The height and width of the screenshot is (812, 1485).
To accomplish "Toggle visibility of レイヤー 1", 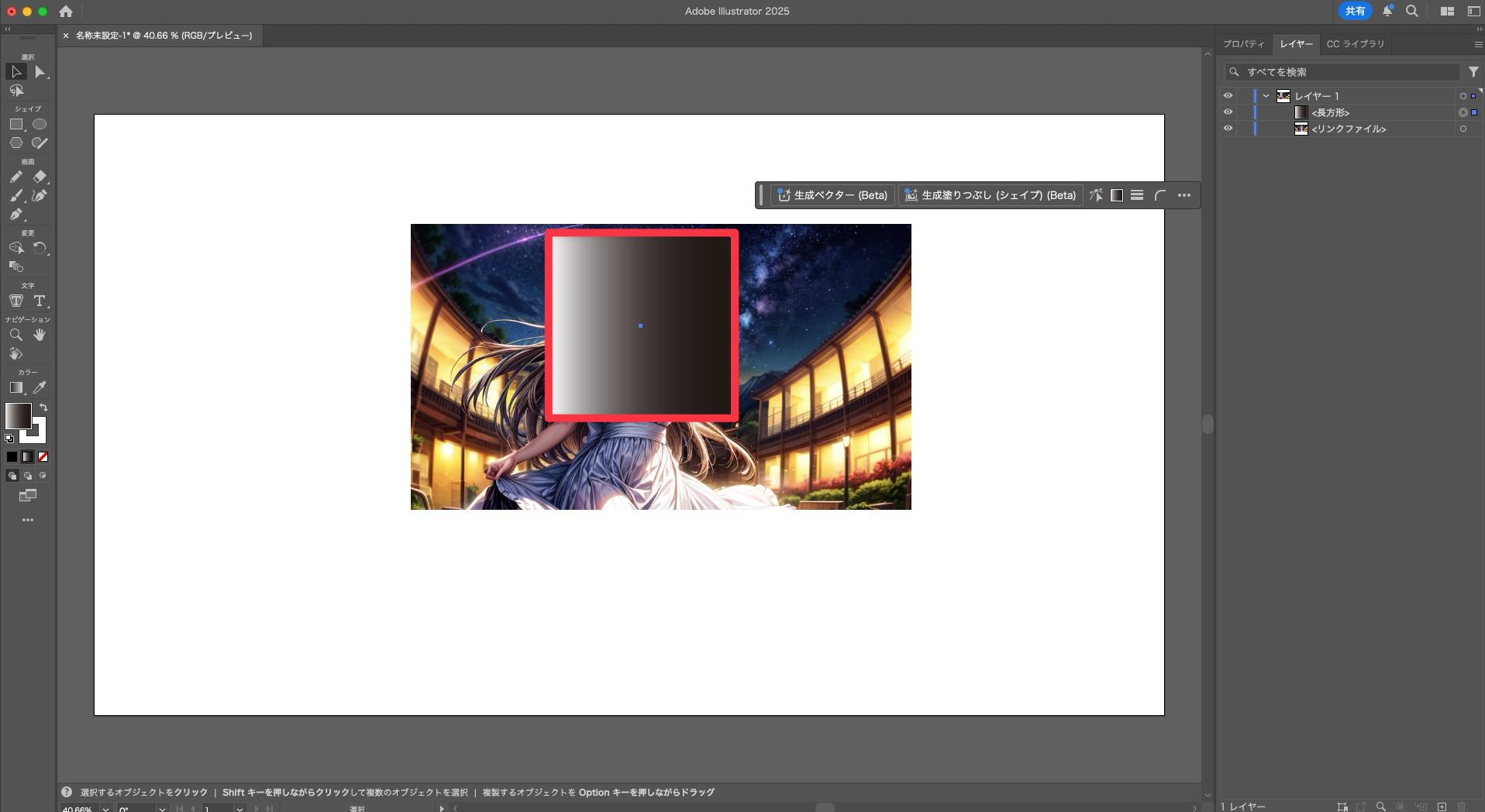I will point(1228,96).
